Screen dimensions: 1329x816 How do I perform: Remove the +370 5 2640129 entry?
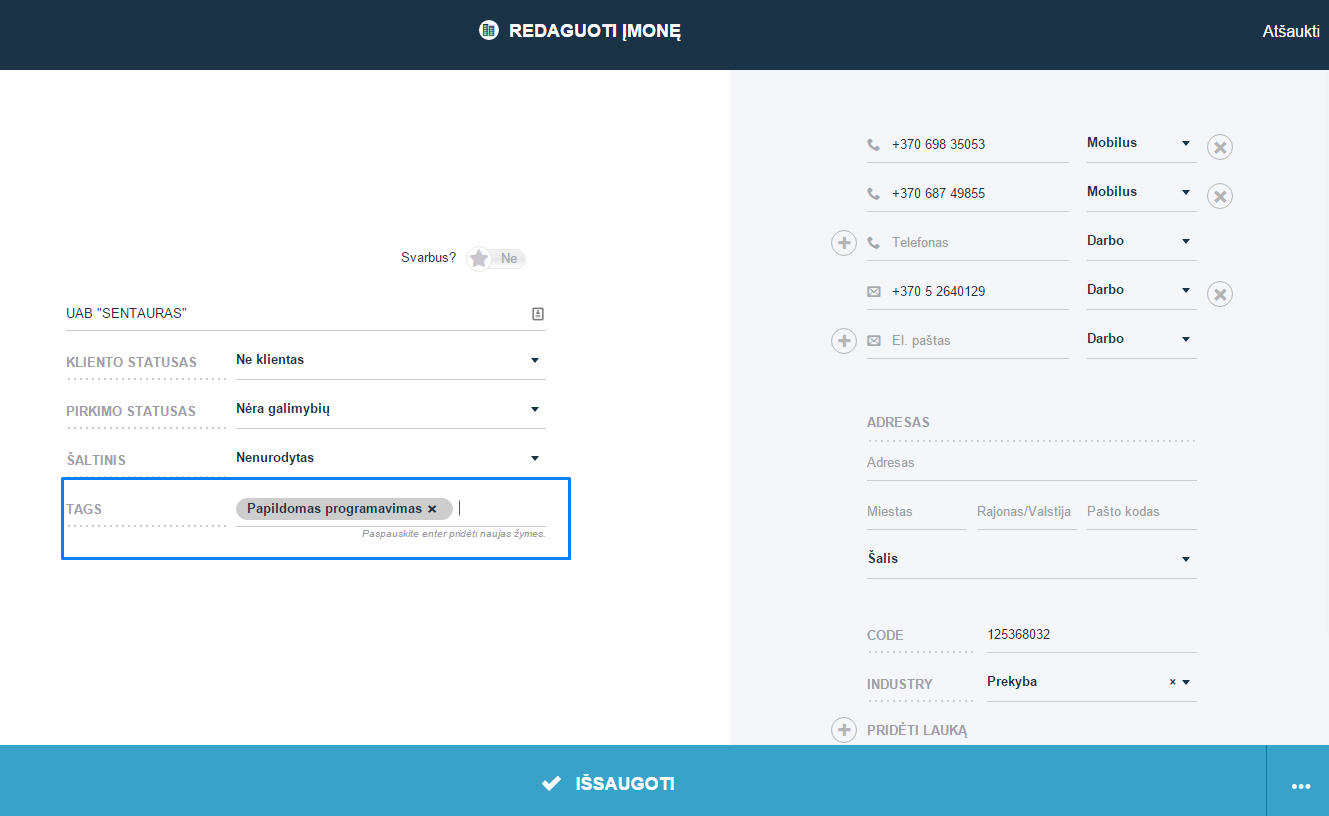pos(1219,294)
